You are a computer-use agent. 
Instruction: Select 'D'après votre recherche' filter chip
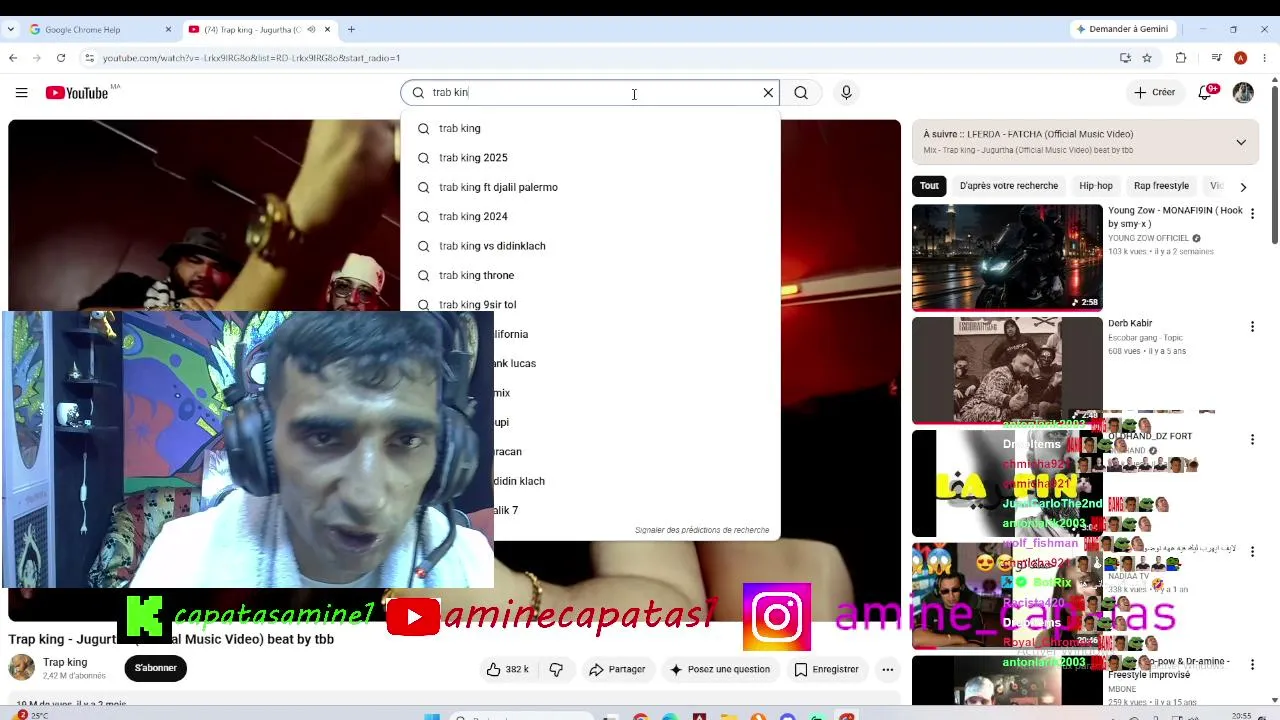1008,186
